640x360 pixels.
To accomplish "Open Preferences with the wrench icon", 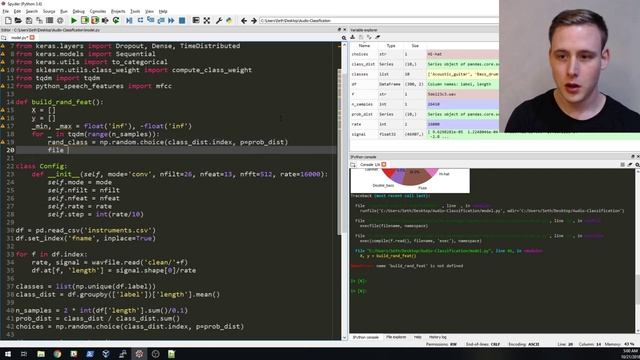I will point(219,20).
